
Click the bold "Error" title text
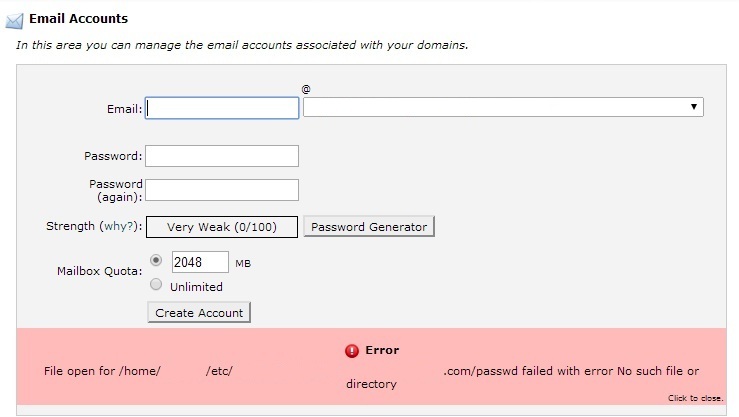coord(382,350)
